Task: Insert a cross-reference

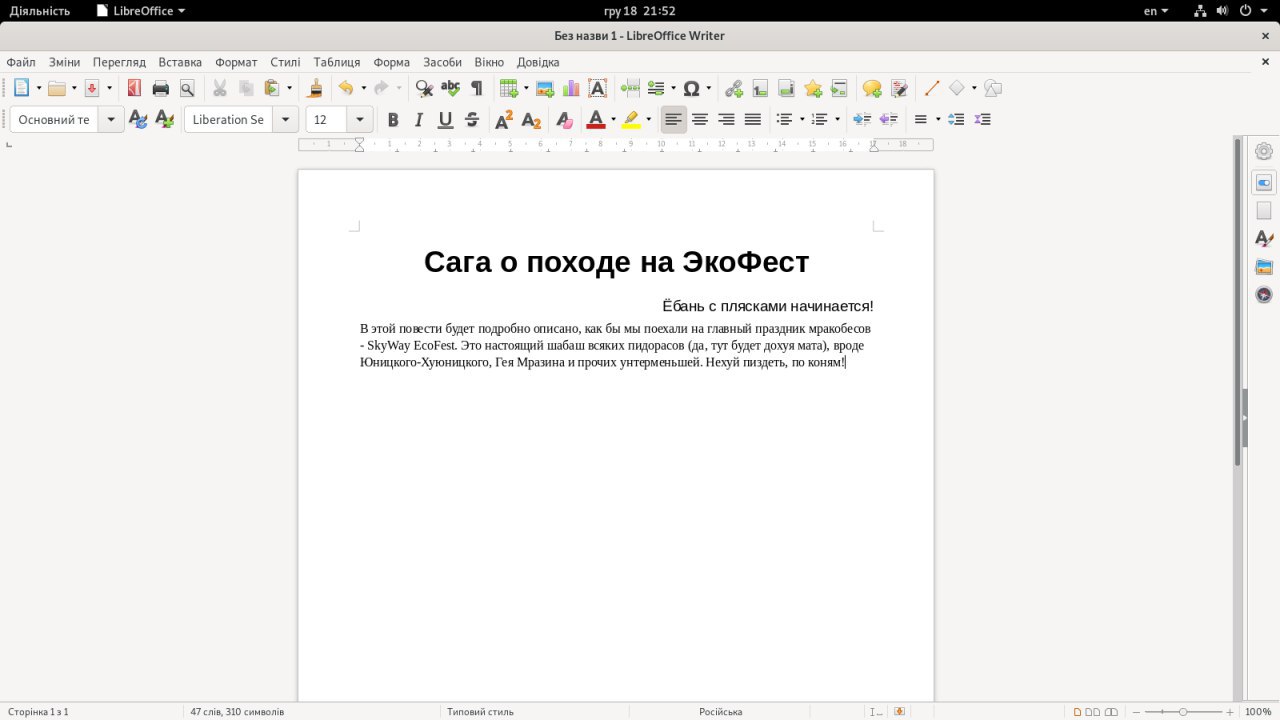Action: [x=839, y=88]
